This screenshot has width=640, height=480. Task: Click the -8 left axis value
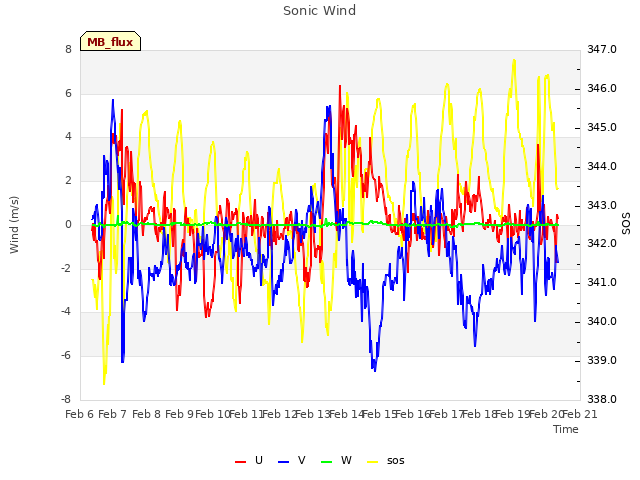pyautogui.click(x=66, y=399)
